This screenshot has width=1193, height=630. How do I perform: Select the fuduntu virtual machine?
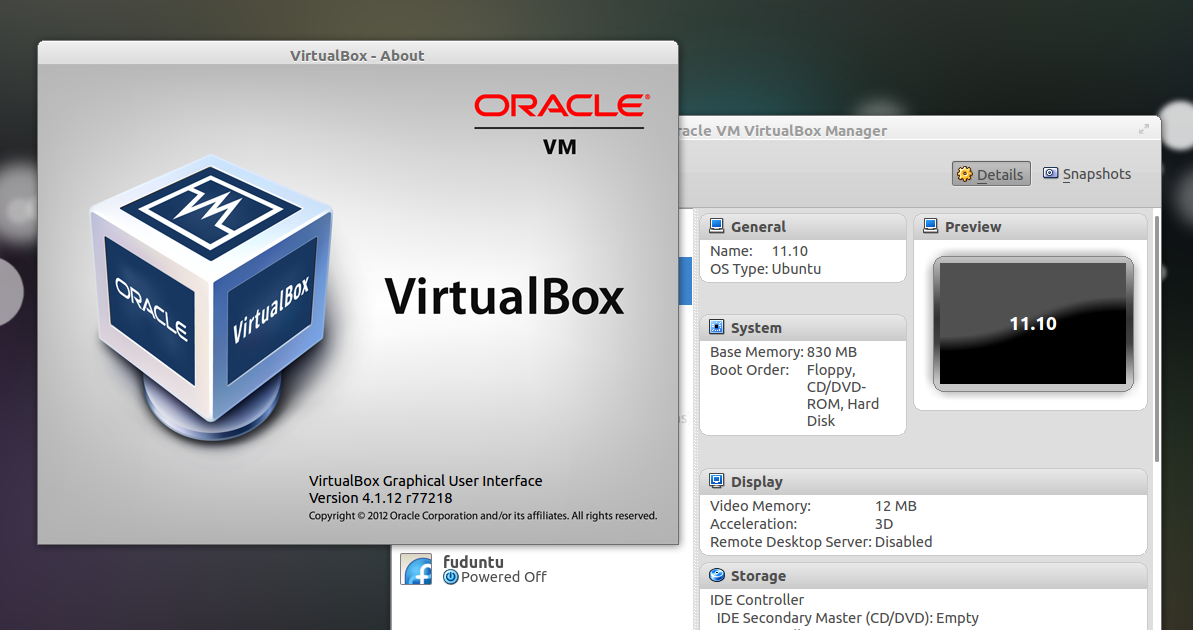(x=542, y=569)
